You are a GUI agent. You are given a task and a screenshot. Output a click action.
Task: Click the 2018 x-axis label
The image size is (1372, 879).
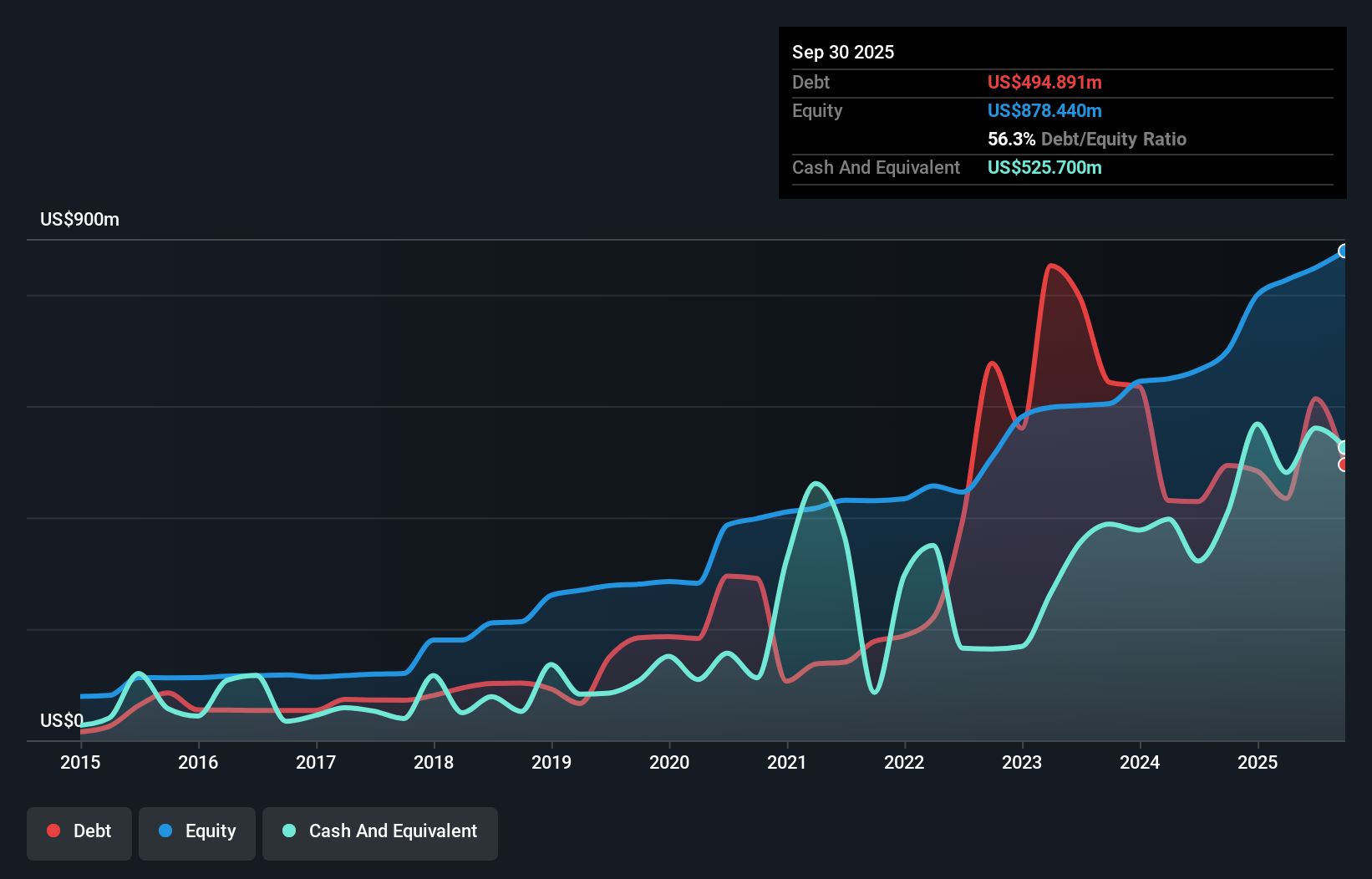point(434,762)
